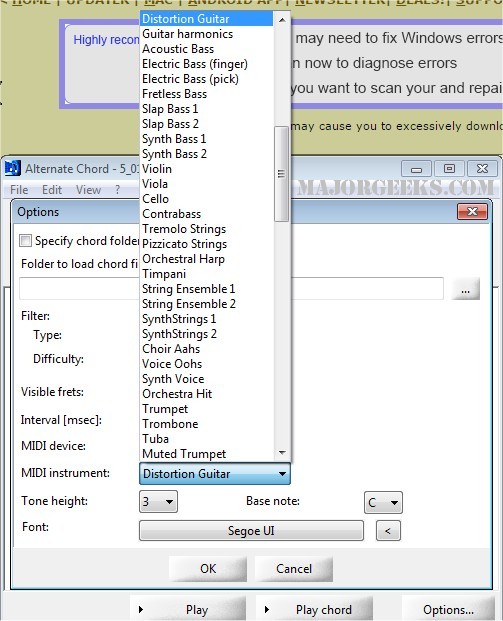Image resolution: width=503 pixels, height=621 pixels.
Task: Select Timpani instrument
Action: pyautogui.click(x=207, y=274)
